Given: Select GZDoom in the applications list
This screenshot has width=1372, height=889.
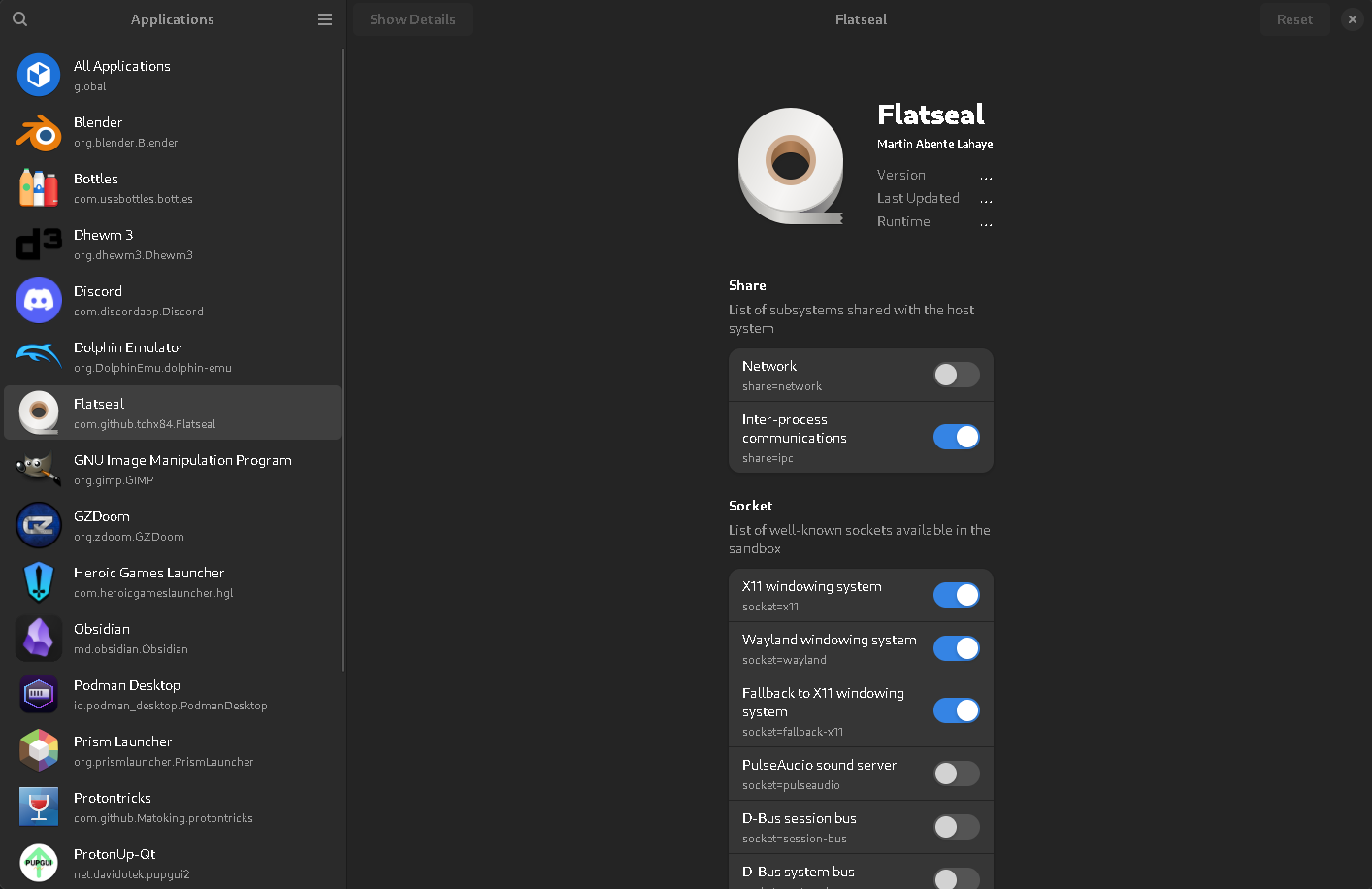Looking at the screenshot, I should pos(173,525).
